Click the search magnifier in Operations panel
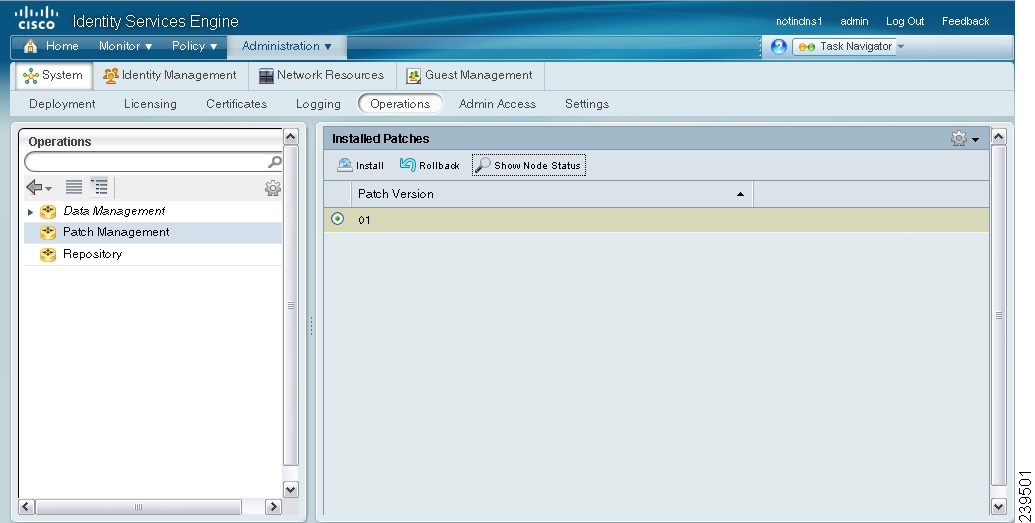The width and height of the screenshot is (1035, 523). [x=275, y=161]
